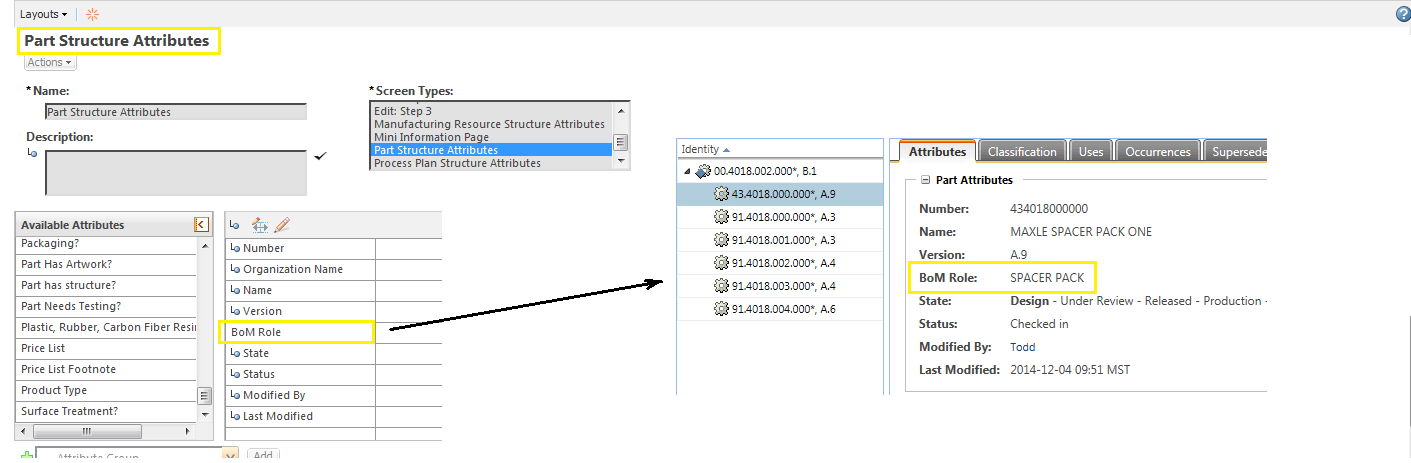Screen dimensions: 1411x463
Task: Click gear icon of 91.4018.000.000*, A.3
Action: [x=722, y=217]
